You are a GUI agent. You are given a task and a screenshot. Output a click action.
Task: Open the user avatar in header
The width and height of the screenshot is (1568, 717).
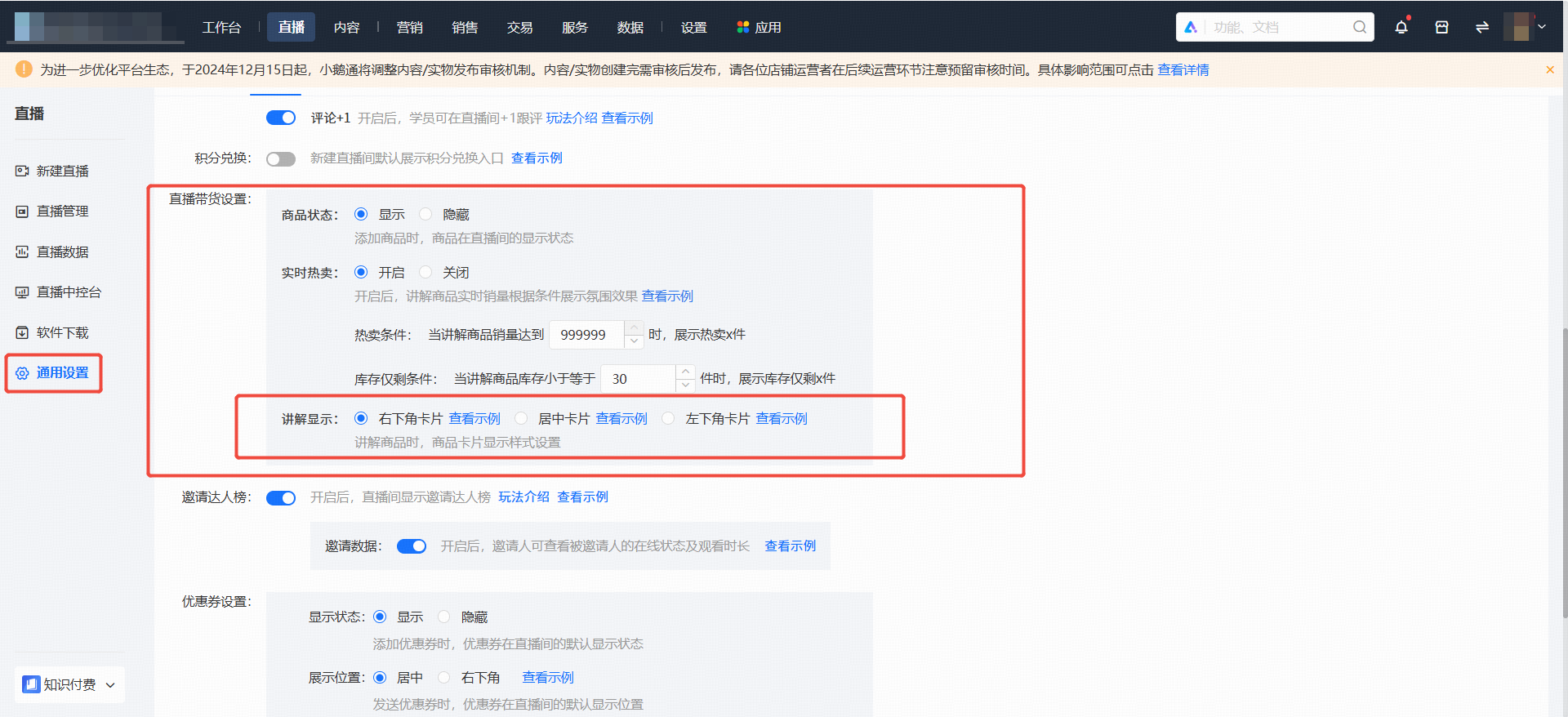pos(1517,27)
